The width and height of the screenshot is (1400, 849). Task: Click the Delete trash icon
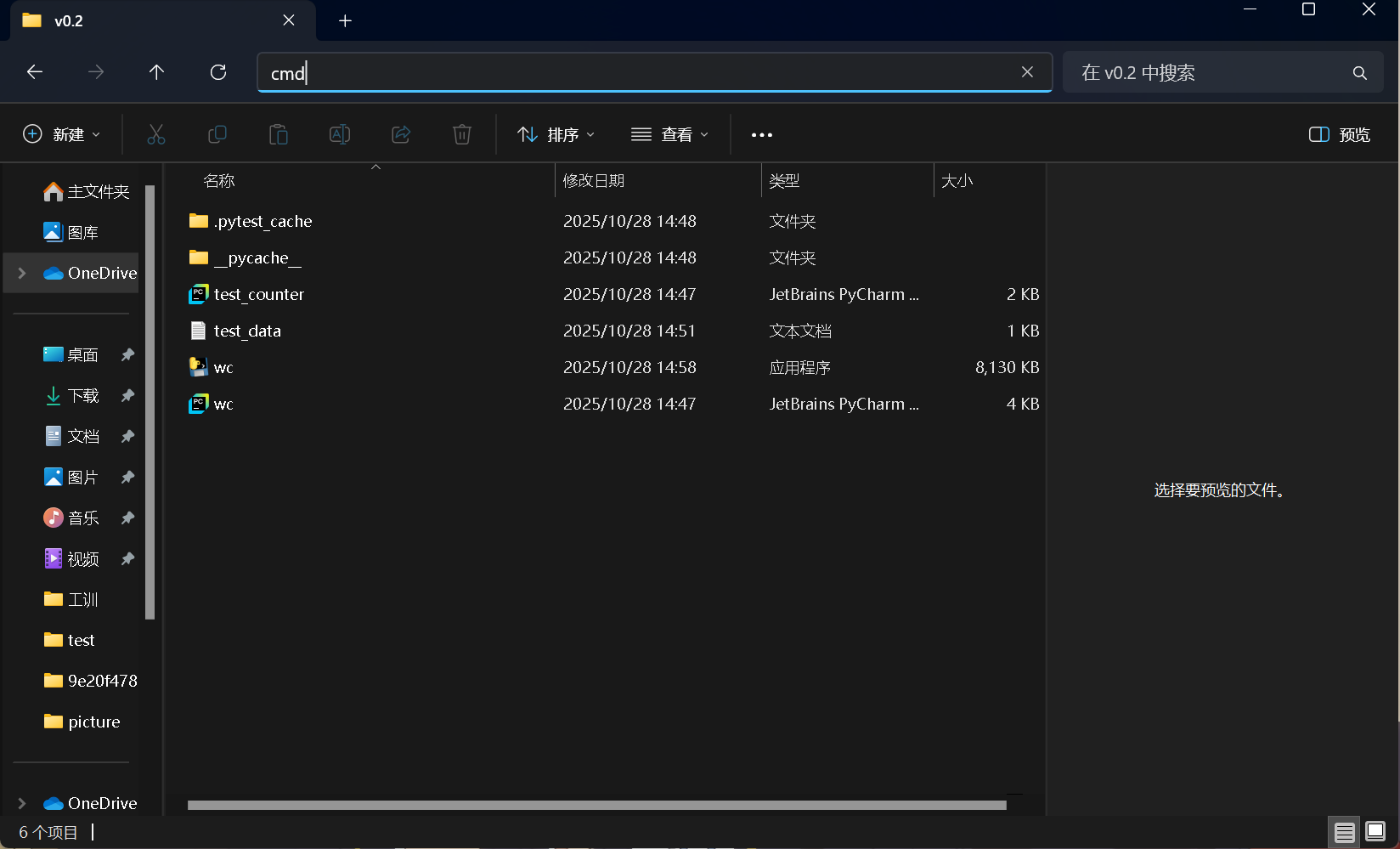(x=462, y=134)
